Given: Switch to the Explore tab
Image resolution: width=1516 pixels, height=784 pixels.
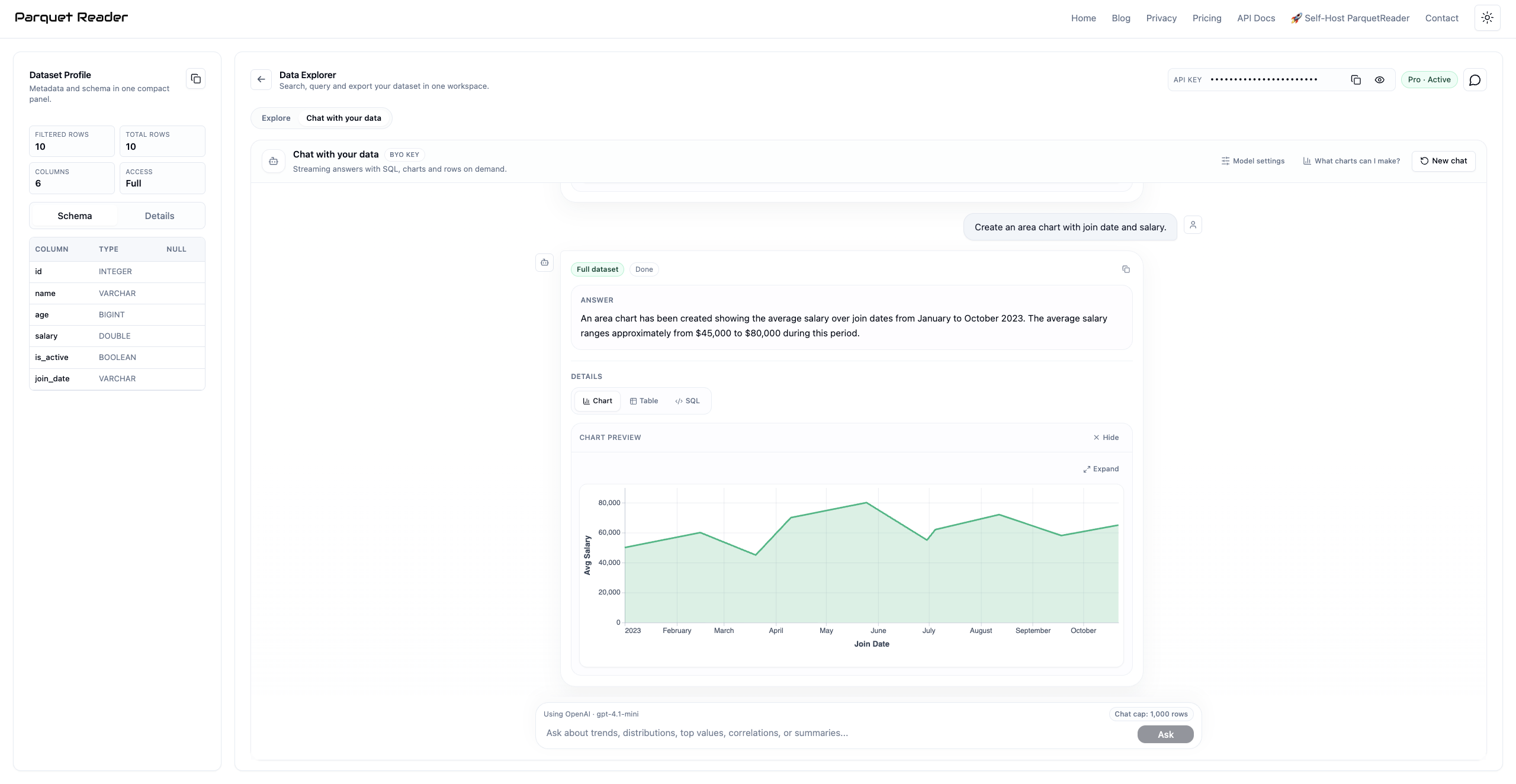Looking at the screenshot, I should point(275,118).
